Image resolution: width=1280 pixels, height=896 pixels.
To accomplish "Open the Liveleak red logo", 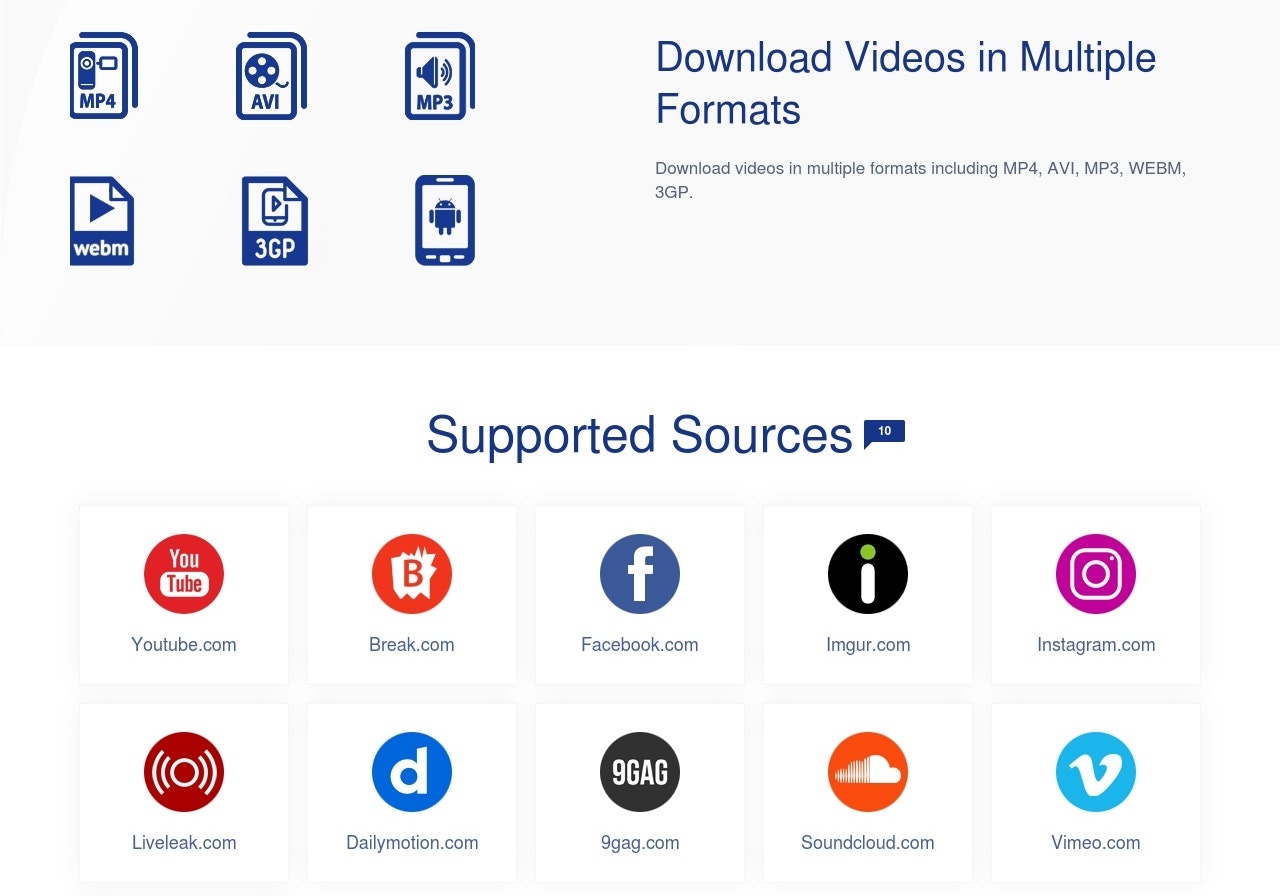I will coord(184,772).
